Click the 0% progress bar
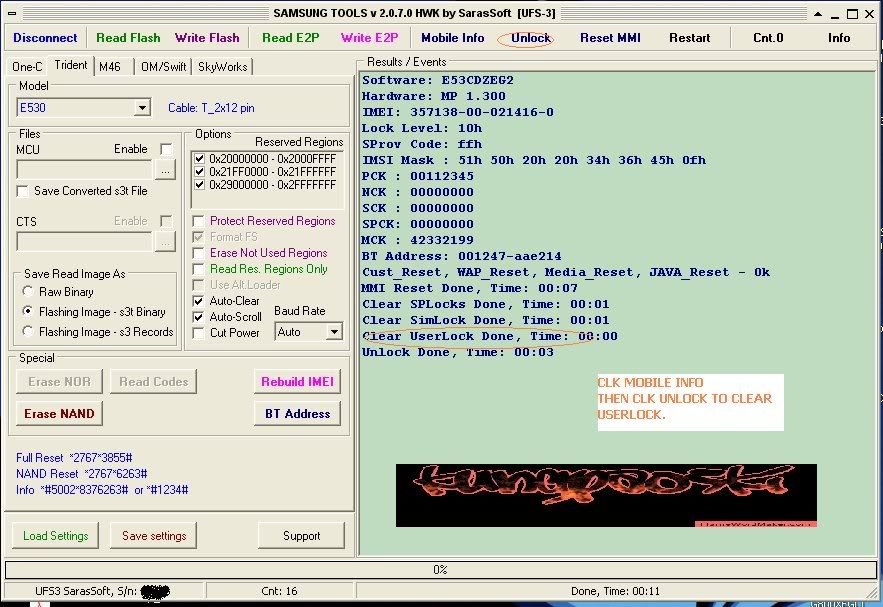Screen dimensions: 883x607 coord(440,569)
